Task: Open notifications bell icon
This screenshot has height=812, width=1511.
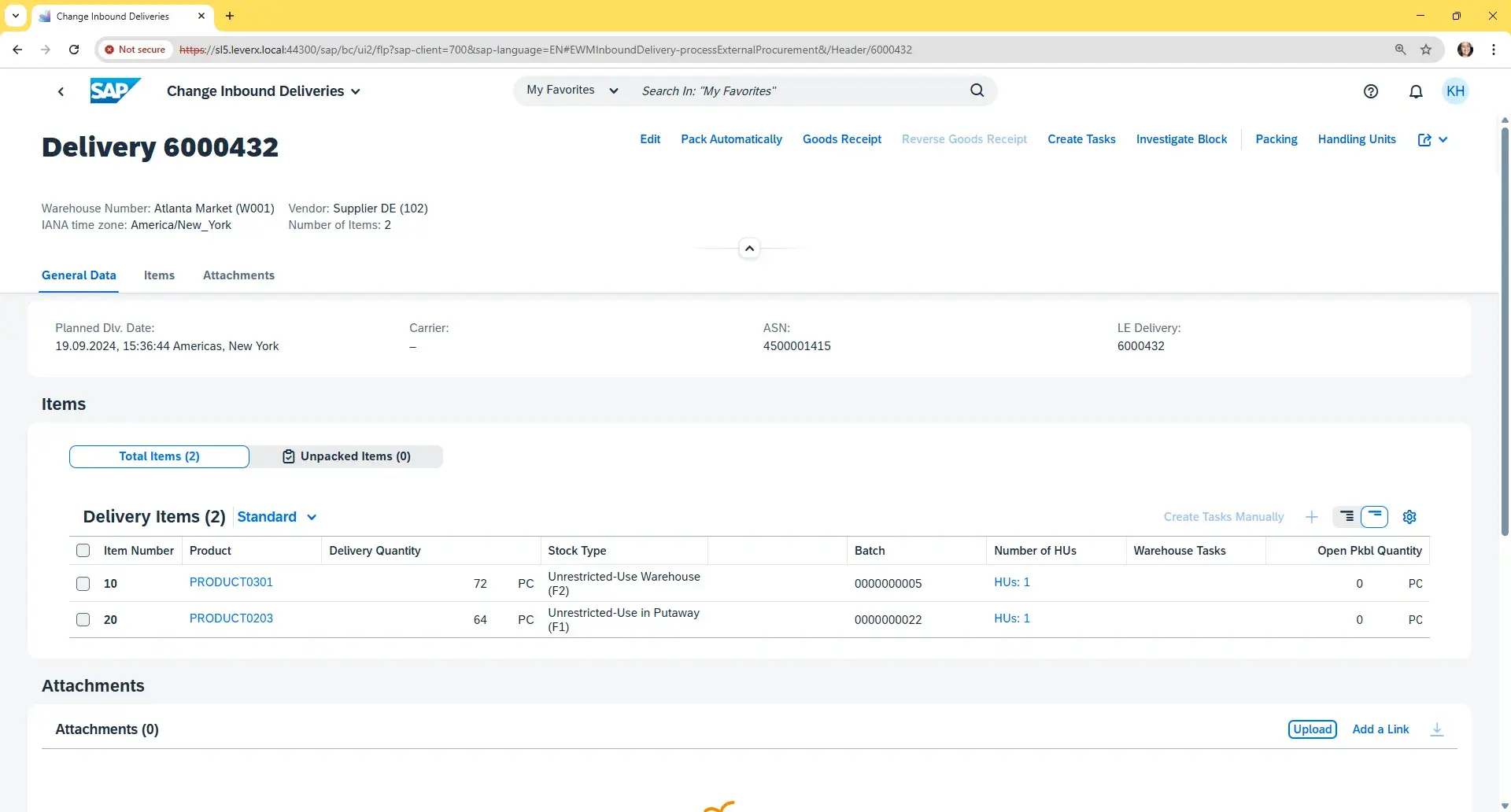Action: point(1416,91)
